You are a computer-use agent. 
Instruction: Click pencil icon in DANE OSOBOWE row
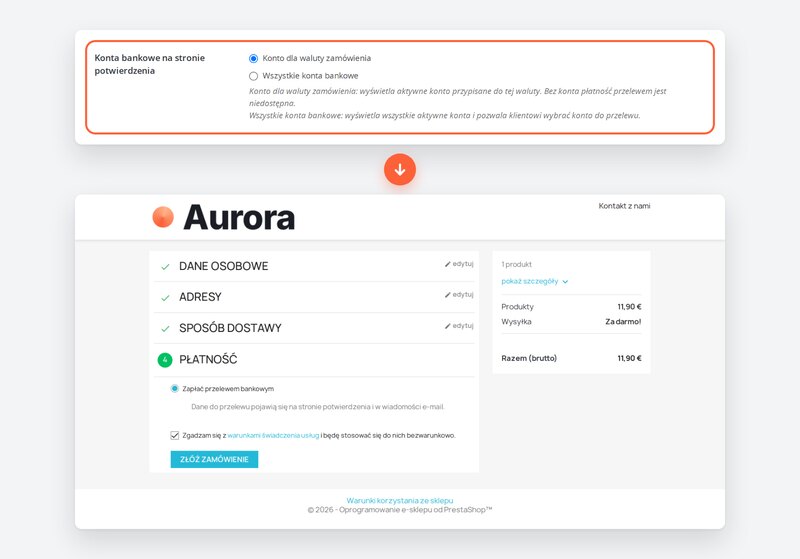tap(447, 264)
